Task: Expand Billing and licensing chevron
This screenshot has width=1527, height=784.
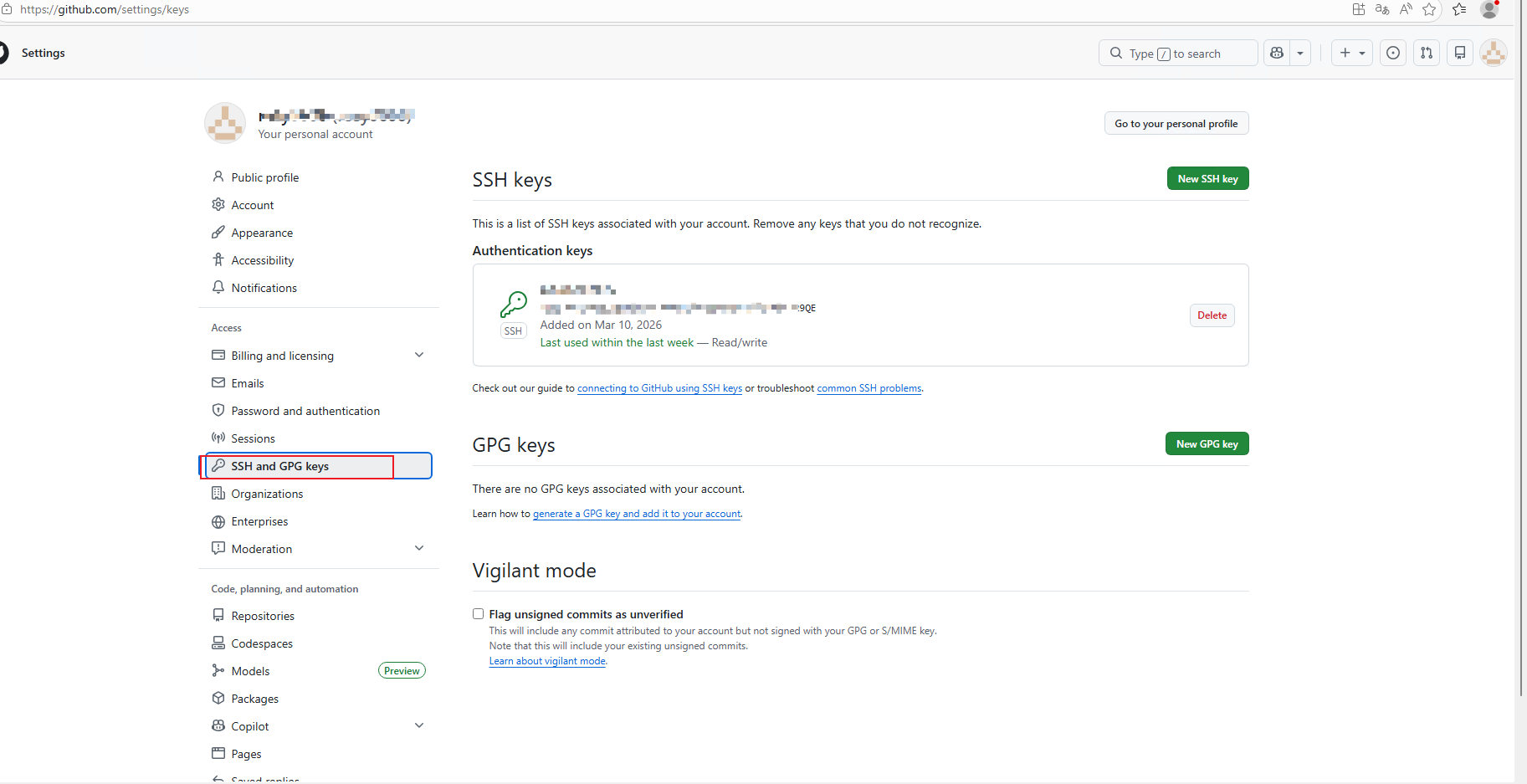Action: pos(419,355)
